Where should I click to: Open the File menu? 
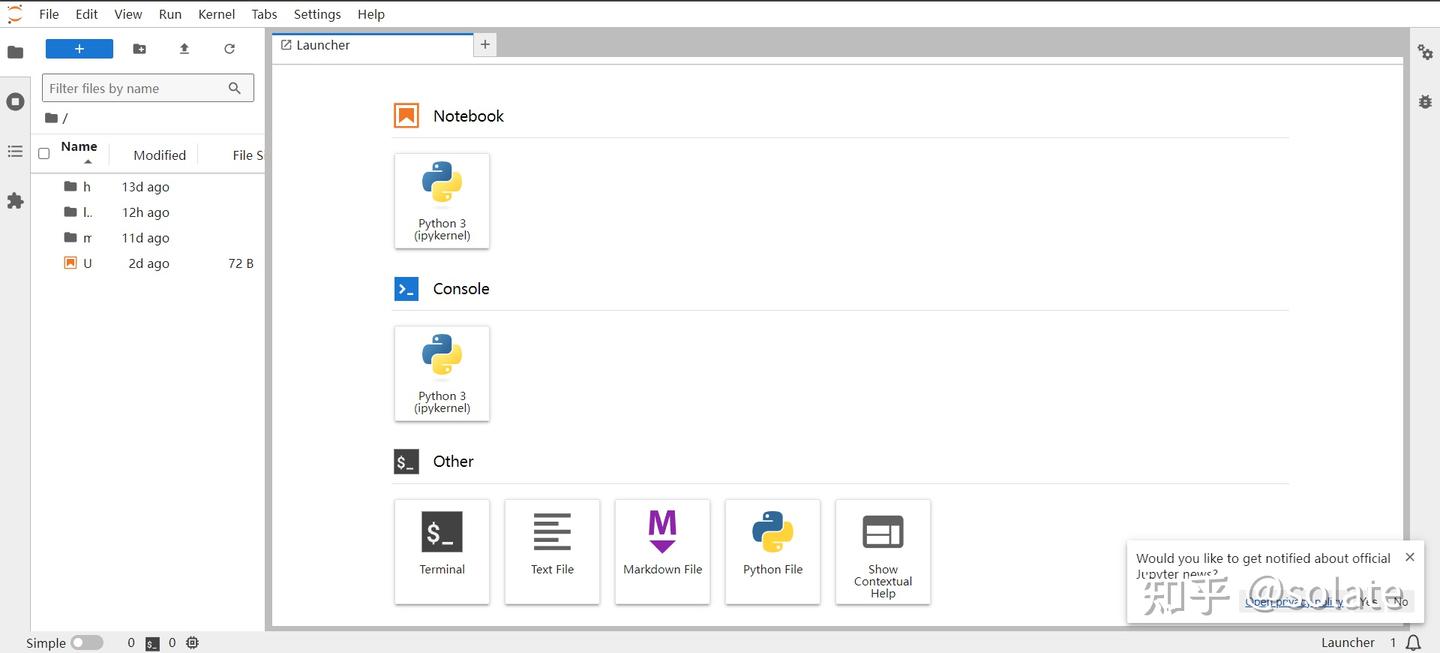(49, 14)
